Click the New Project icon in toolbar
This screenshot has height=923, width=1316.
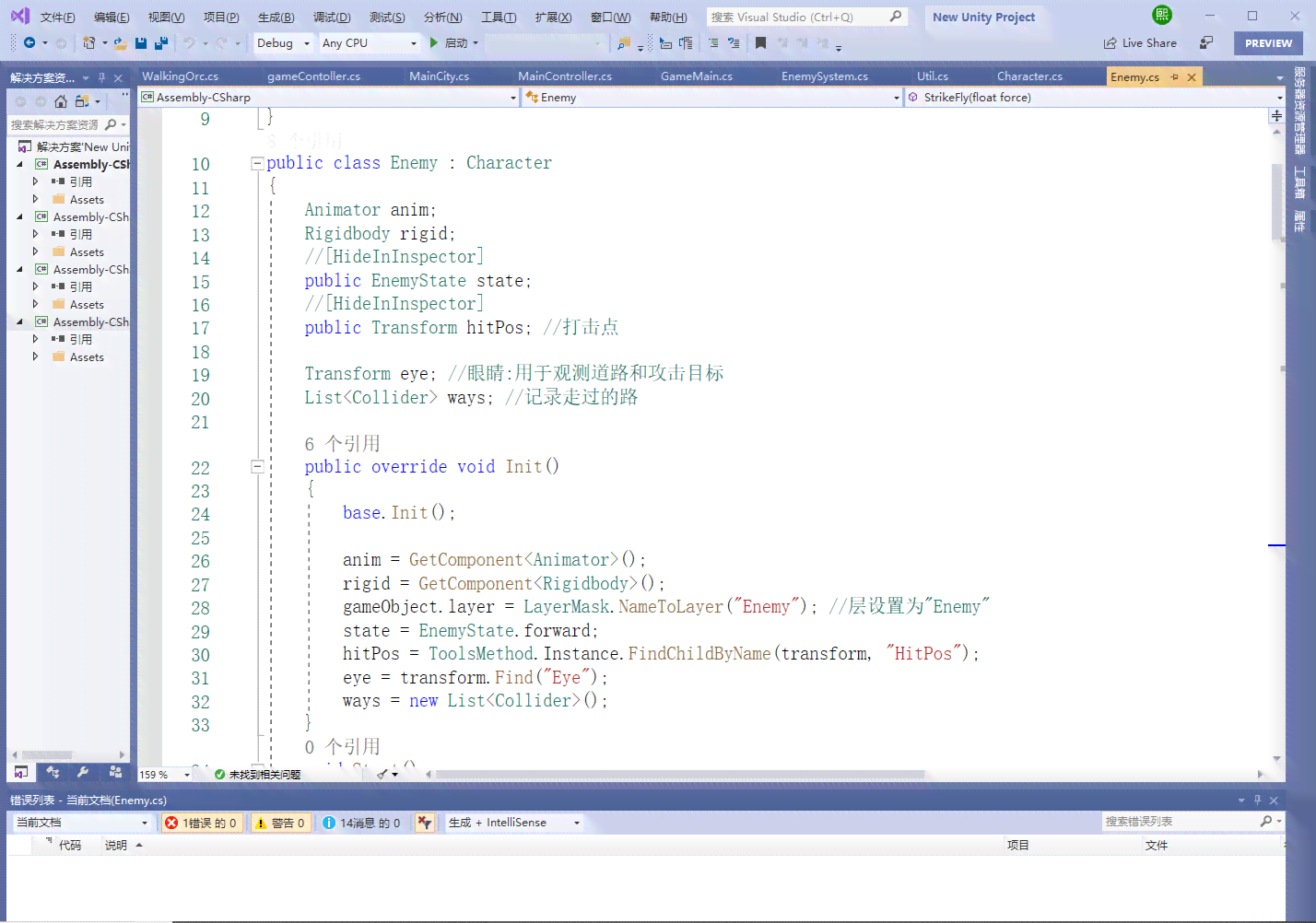pos(89,43)
